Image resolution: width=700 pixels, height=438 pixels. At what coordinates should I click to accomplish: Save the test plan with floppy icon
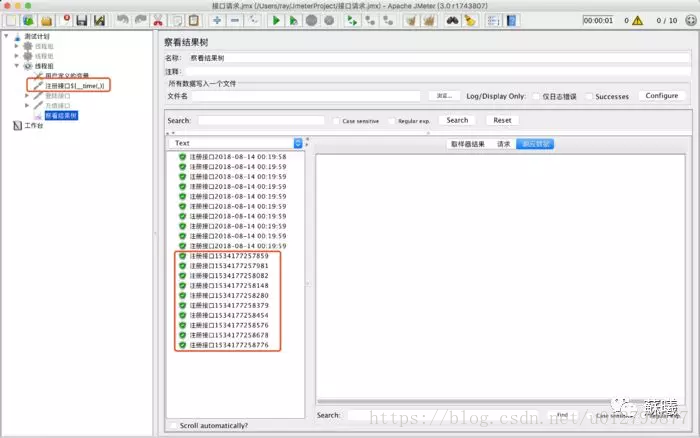coord(82,21)
